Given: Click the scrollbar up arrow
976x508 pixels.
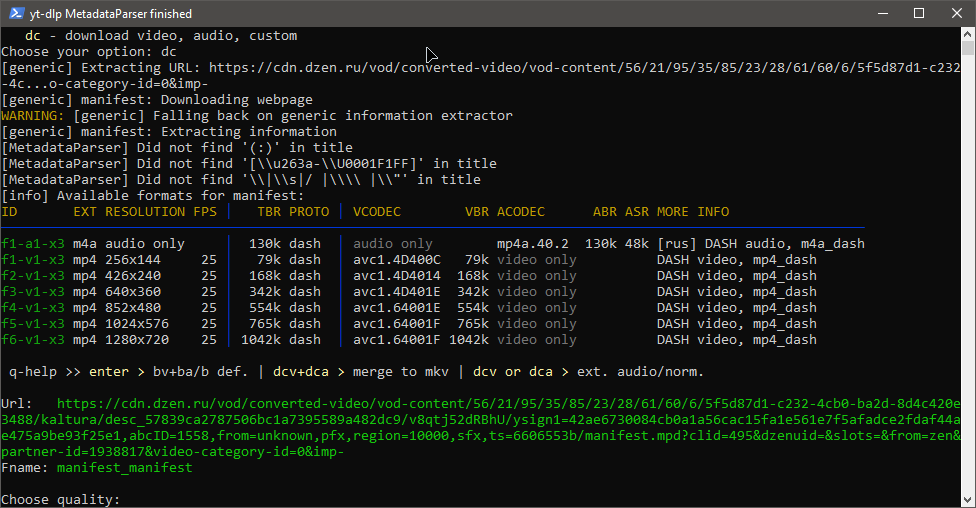Looking at the screenshot, I should tap(967, 34).
